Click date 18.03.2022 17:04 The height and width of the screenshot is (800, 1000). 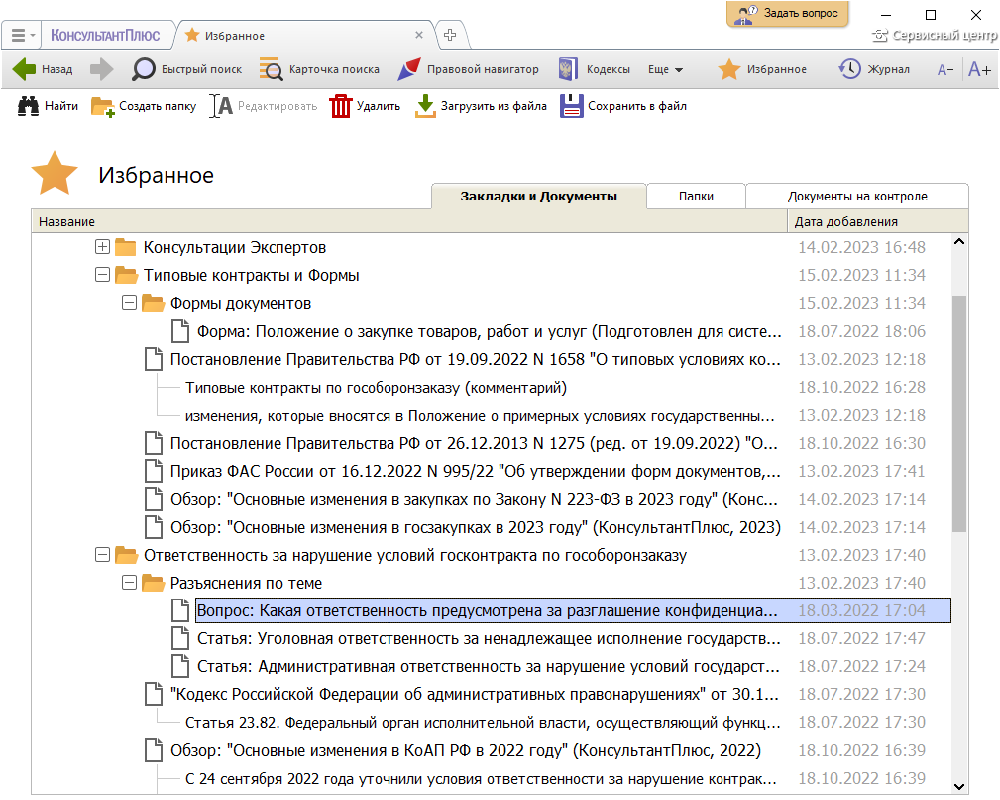point(862,611)
